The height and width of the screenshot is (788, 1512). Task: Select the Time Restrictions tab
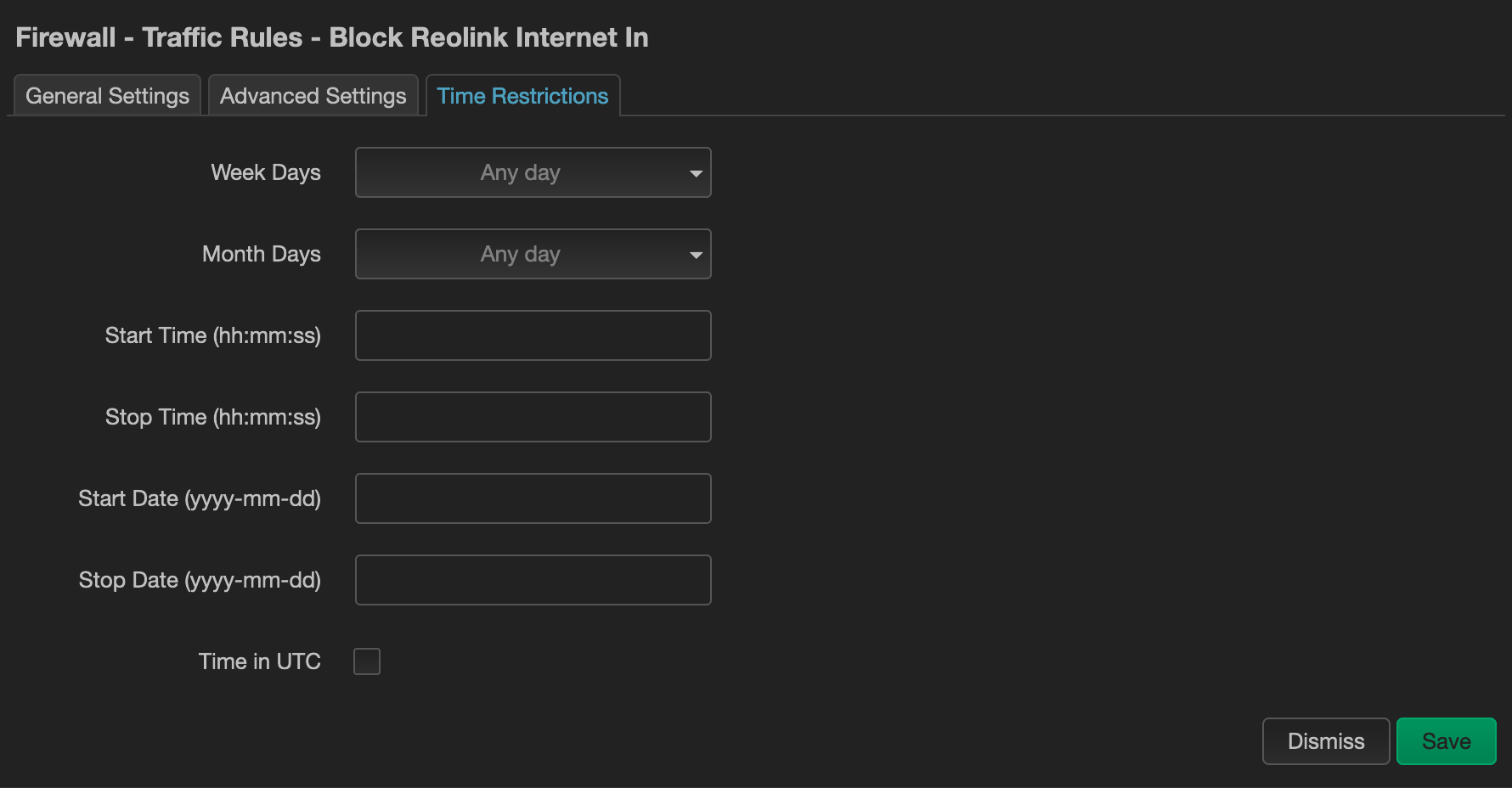click(522, 96)
